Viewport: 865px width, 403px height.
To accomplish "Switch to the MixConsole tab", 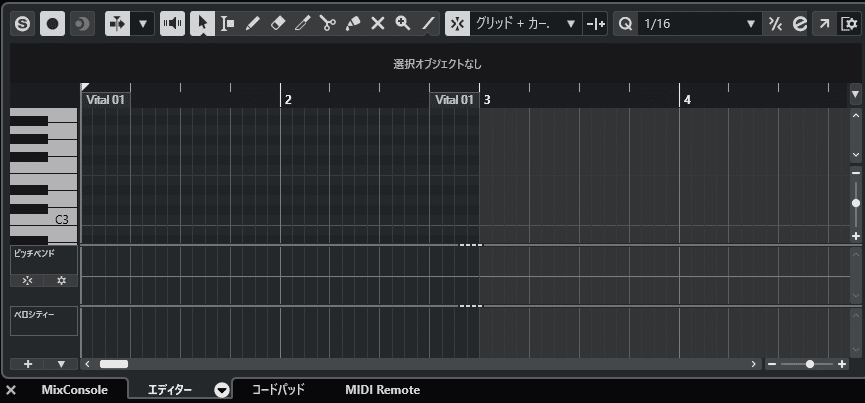I will pos(74,390).
